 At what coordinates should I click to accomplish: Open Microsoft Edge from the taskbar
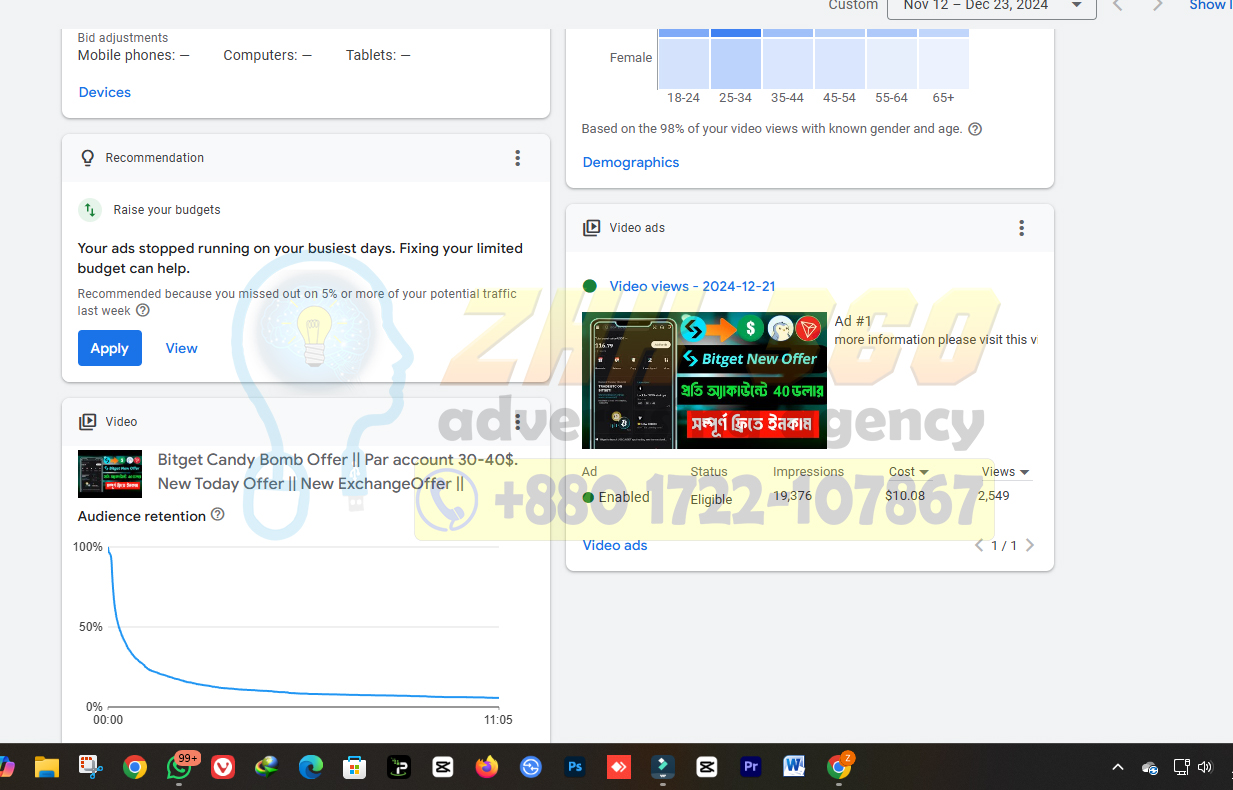(311, 767)
